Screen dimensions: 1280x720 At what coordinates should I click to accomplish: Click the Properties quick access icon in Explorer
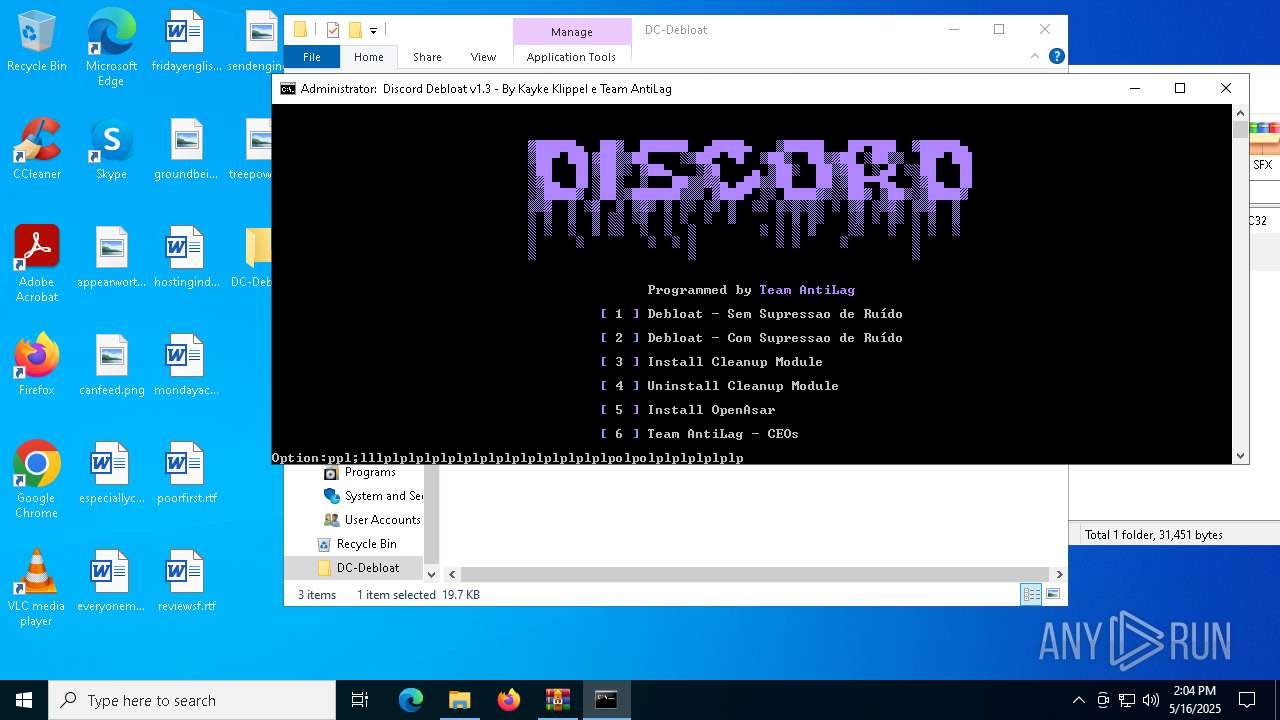click(333, 30)
